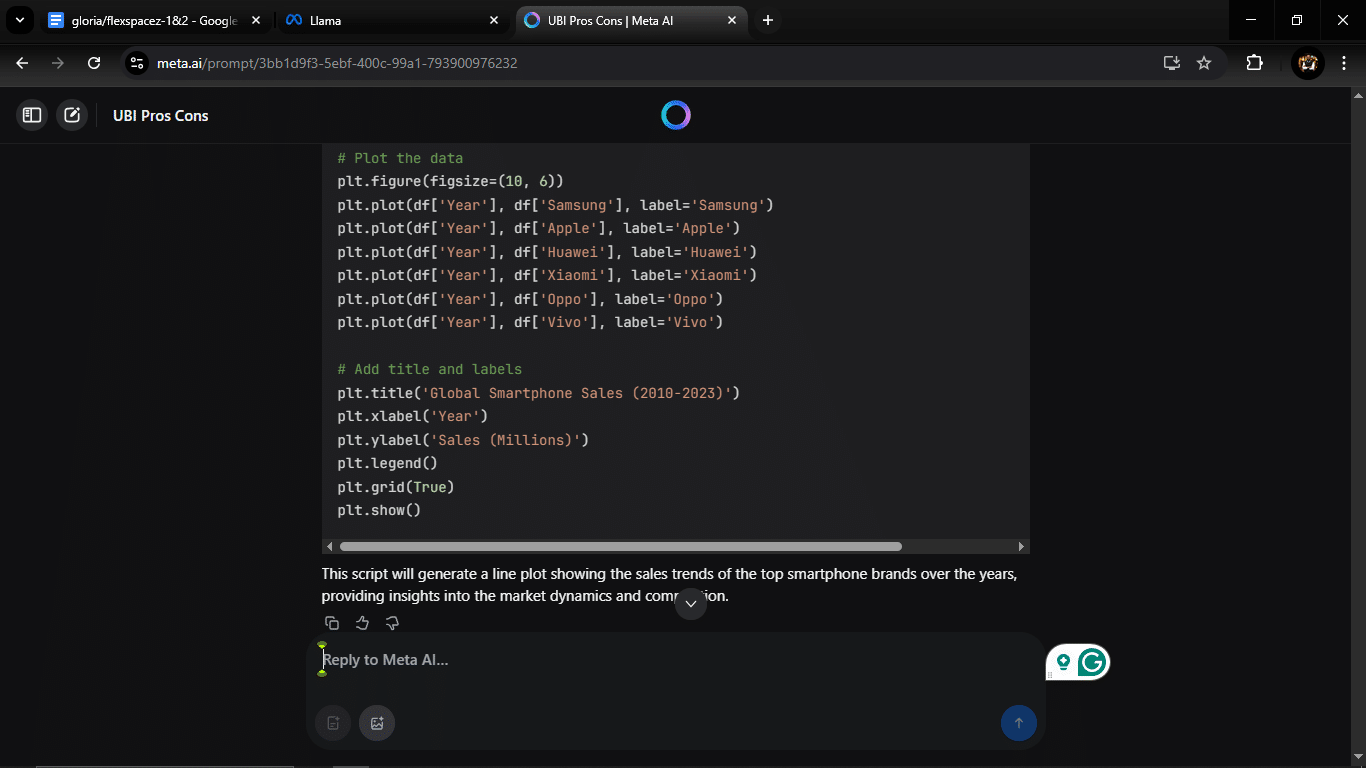
Task: Click the Huawei plt.plot code line
Action: point(547,252)
